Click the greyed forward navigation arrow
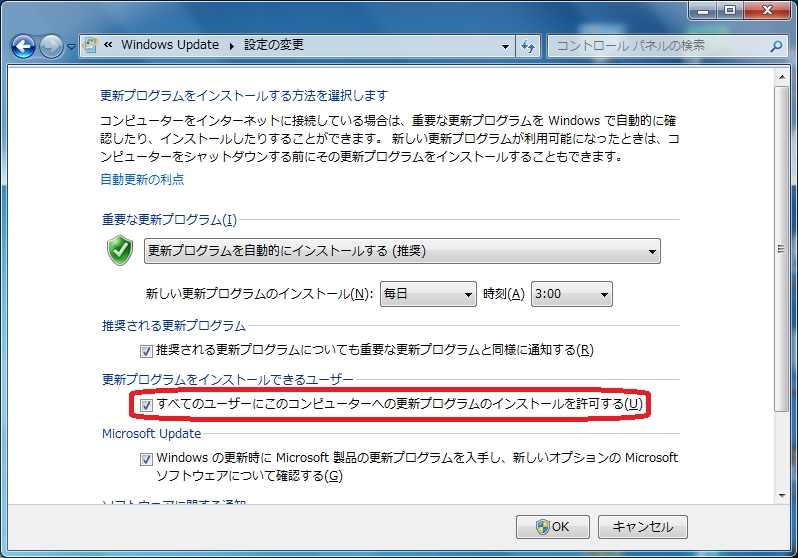Image resolution: width=798 pixels, height=558 pixels. (51, 47)
